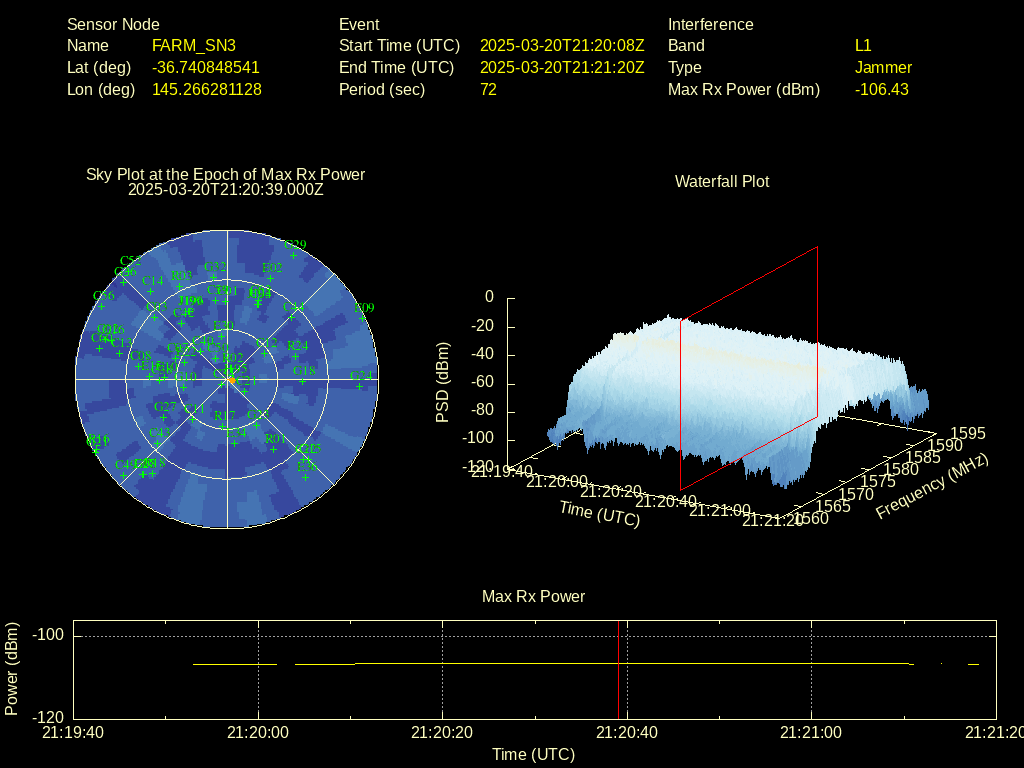Viewport: 1024px width, 768px height.
Task: Click the G29 satellite marker in sky plot
Action: coord(294,255)
